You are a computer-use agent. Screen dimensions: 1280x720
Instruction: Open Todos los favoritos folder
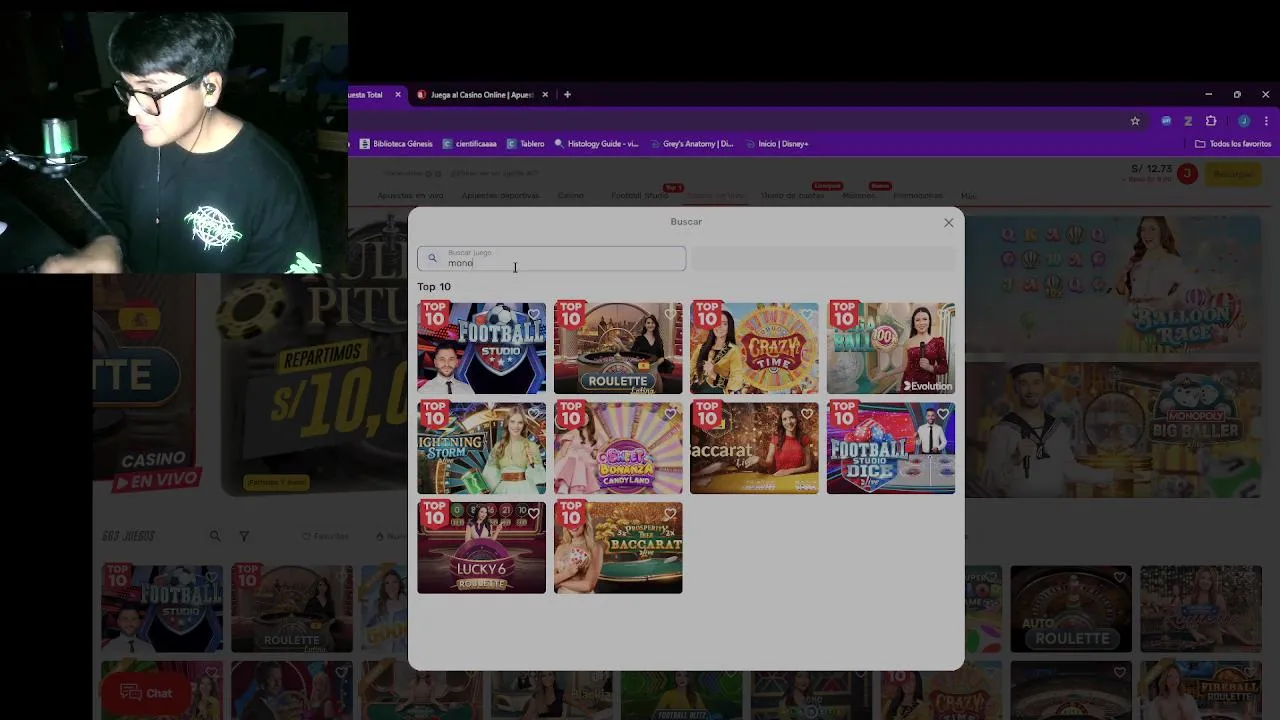pyautogui.click(x=1233, y=144)
